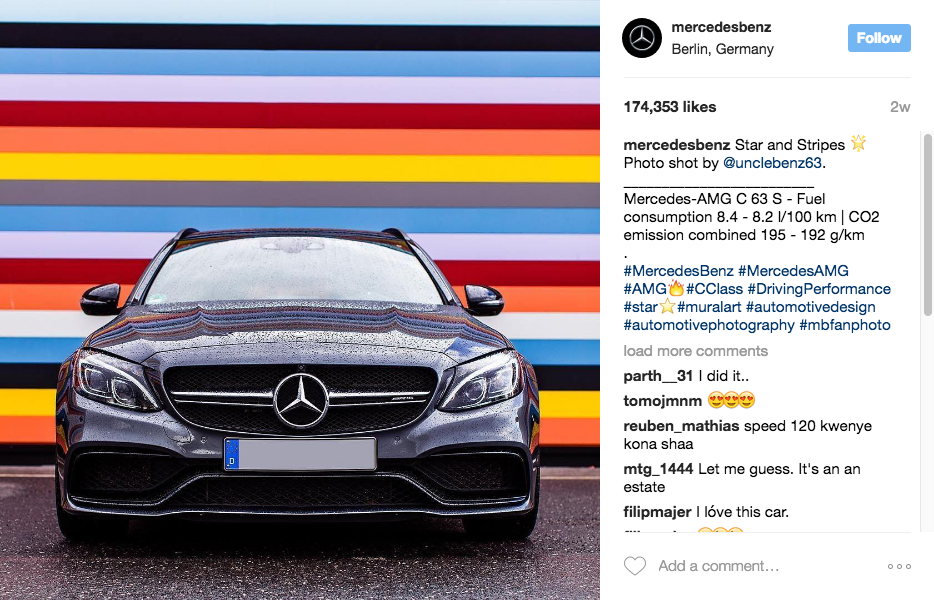
Task: Like the post with the heart icon
Action: click(x=635, y=566)
